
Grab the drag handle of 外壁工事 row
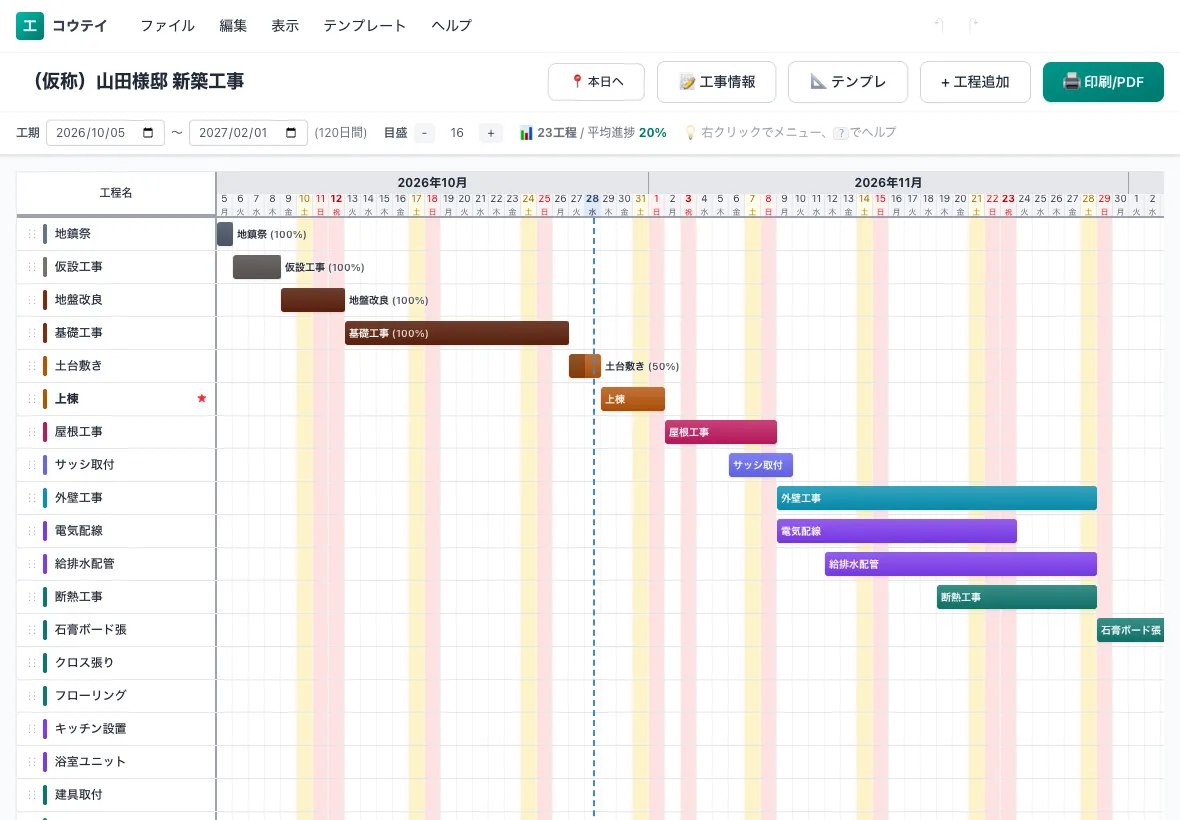[32, 498]
